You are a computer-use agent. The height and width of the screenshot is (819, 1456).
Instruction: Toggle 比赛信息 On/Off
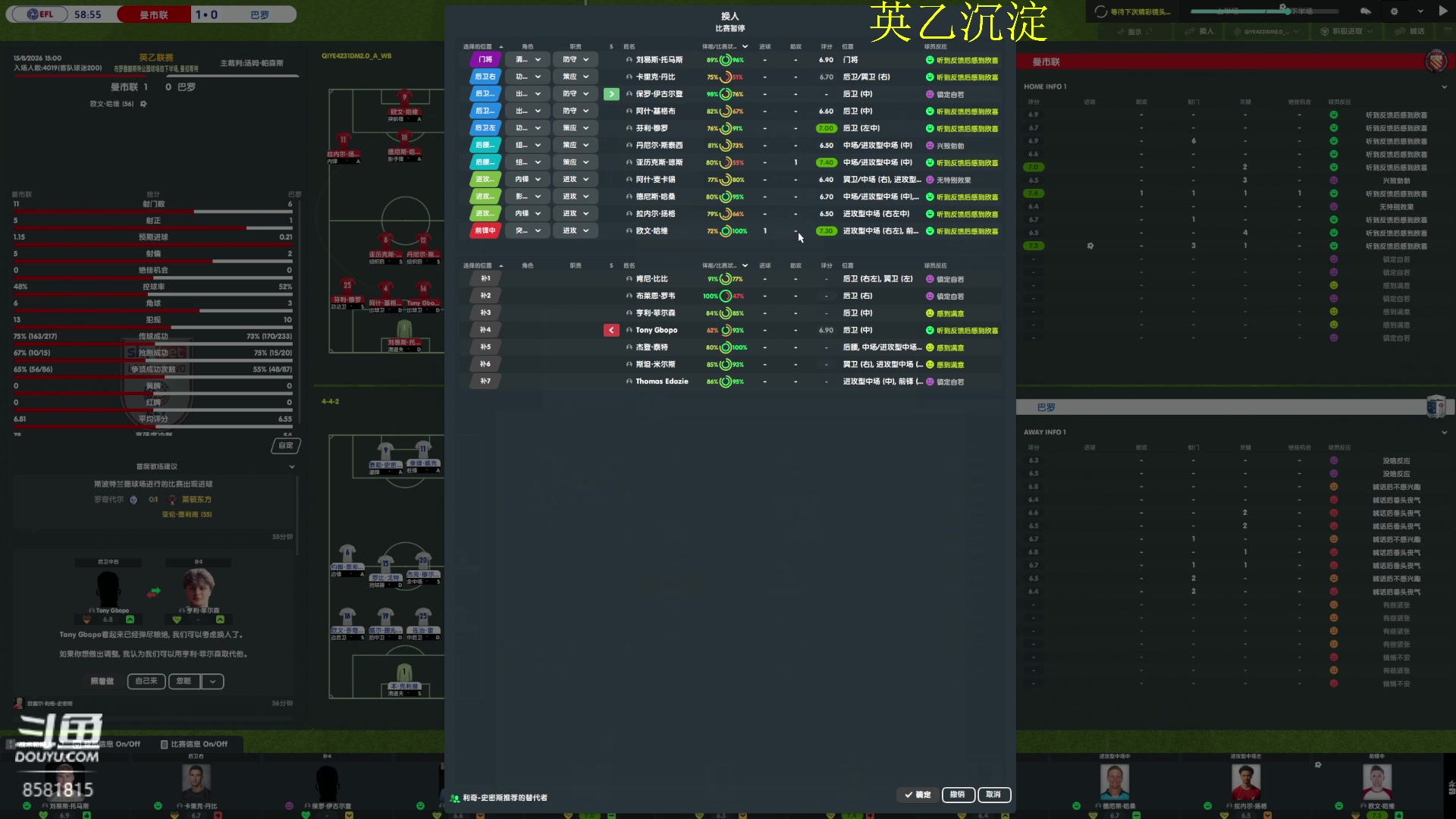[195, 744]
